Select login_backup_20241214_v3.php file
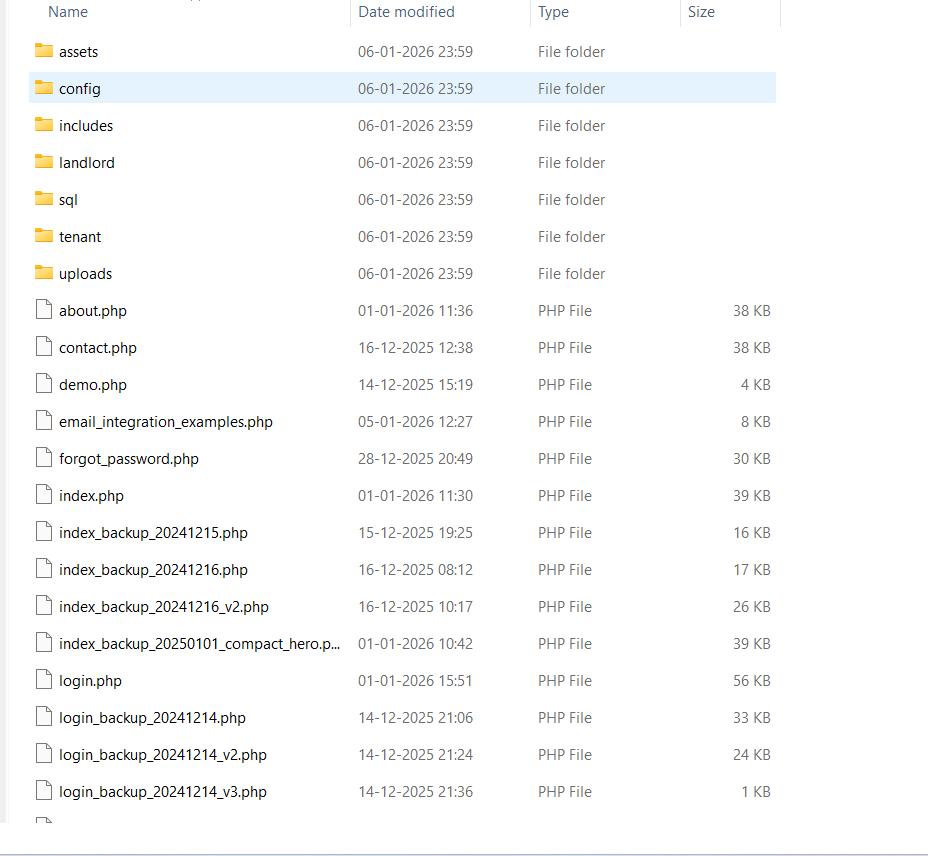 163,792
